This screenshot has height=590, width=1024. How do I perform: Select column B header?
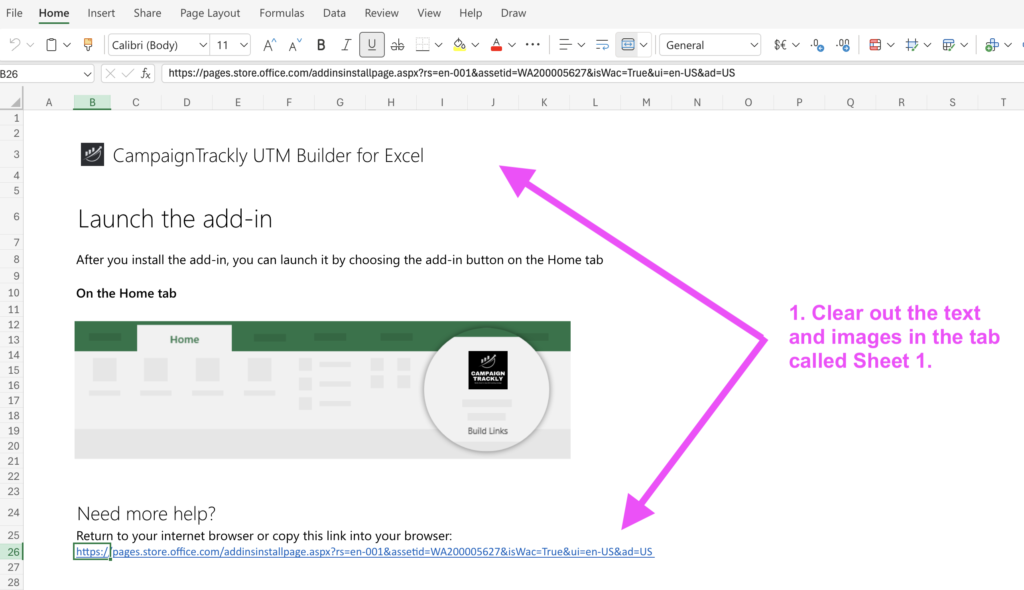click(92, 102)
